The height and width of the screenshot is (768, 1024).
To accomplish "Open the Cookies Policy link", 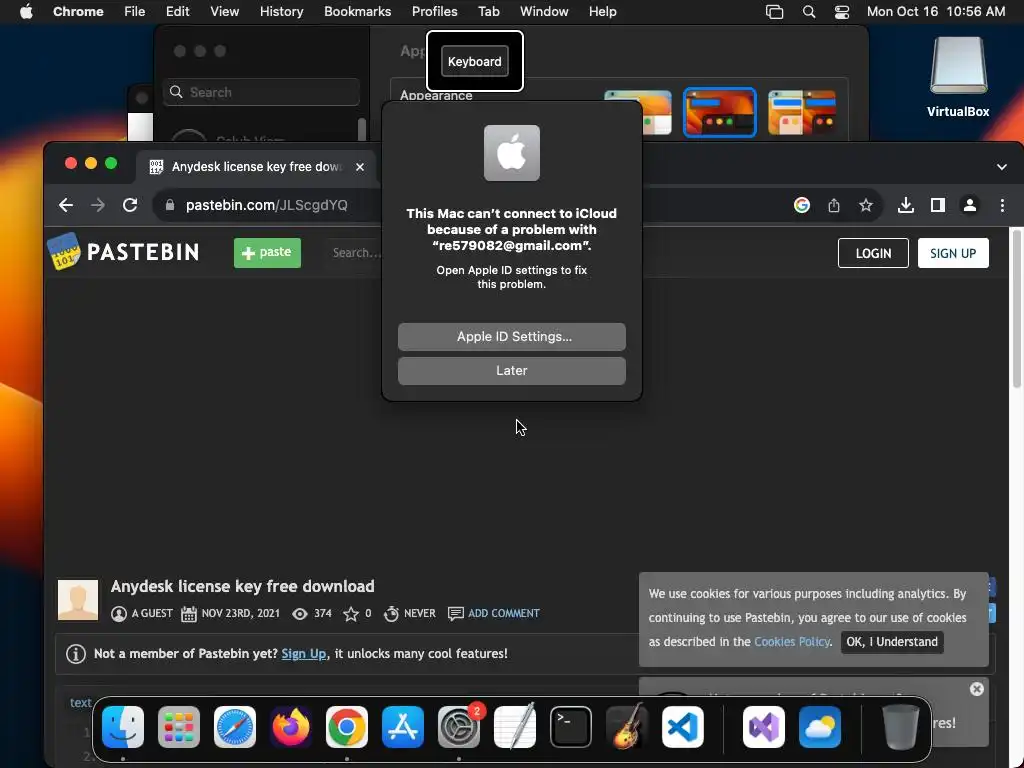I will click(x=792, y=642).
